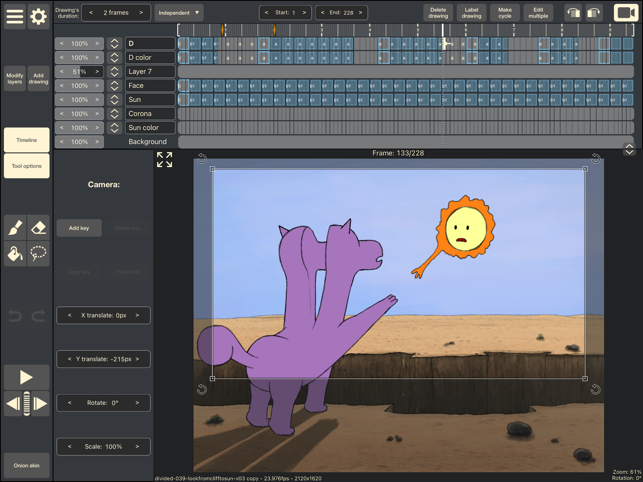
Task: Open the hamburger main menu
Action: tap(15, 16)
